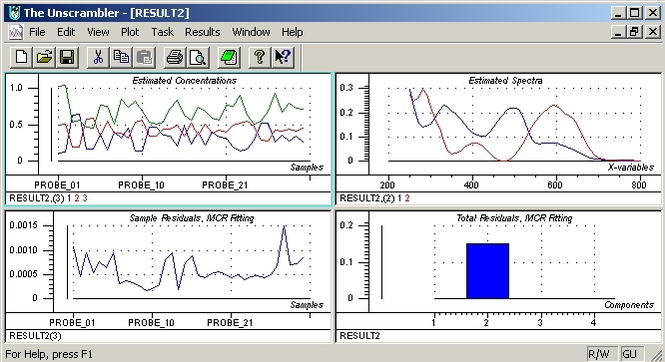Click RESULT2,(2) label under spectra plot

tap(367, 198)
